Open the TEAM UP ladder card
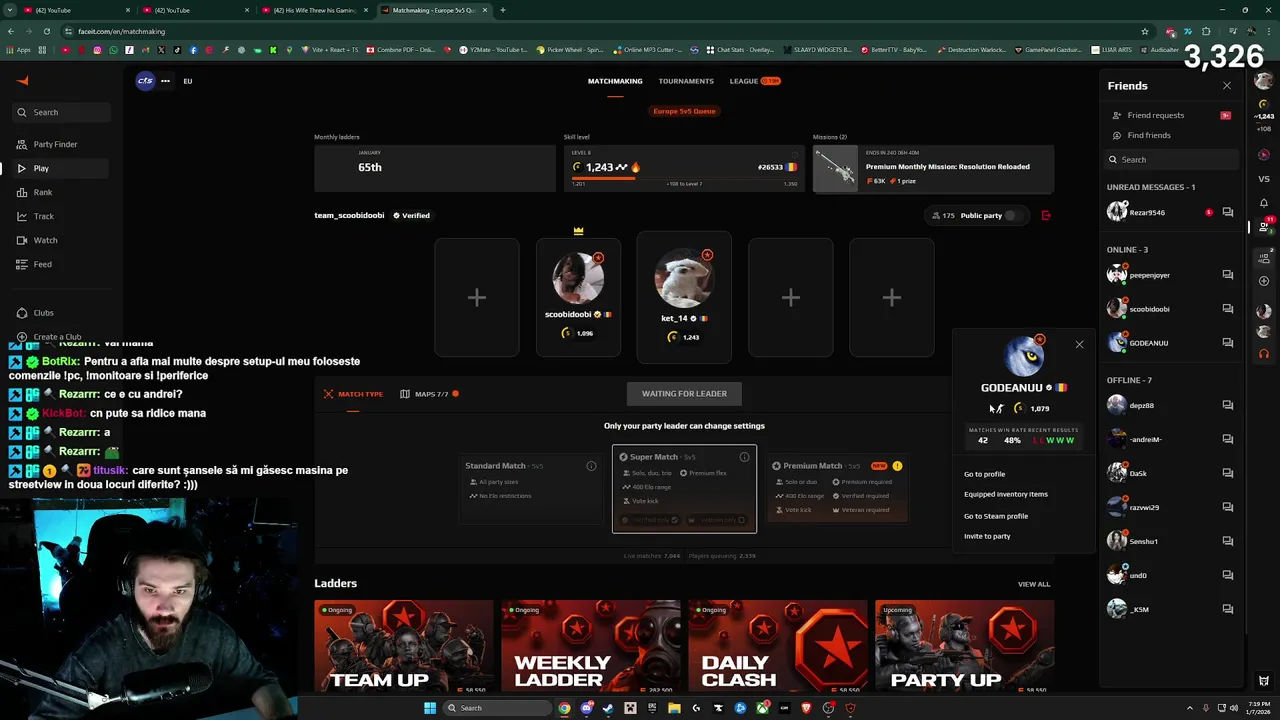The height and width of the screenshot is (720, 1280). [x=404, y=647]
